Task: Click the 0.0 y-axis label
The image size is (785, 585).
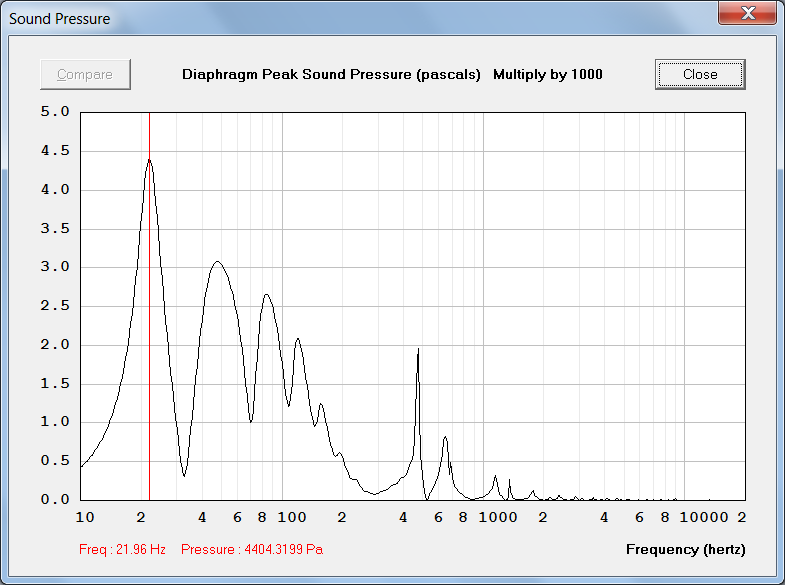Action: tap(55, 499)
